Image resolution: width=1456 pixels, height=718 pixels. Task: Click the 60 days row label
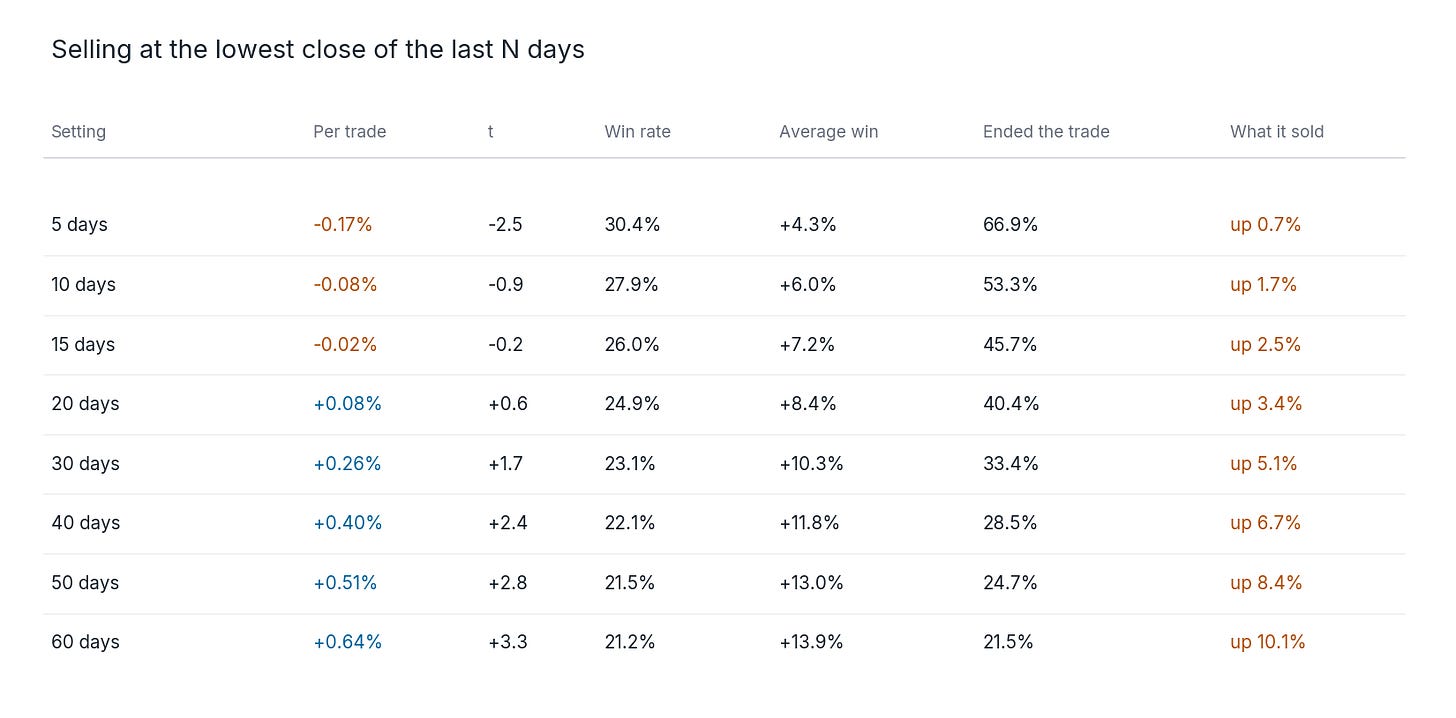point(85,642)
